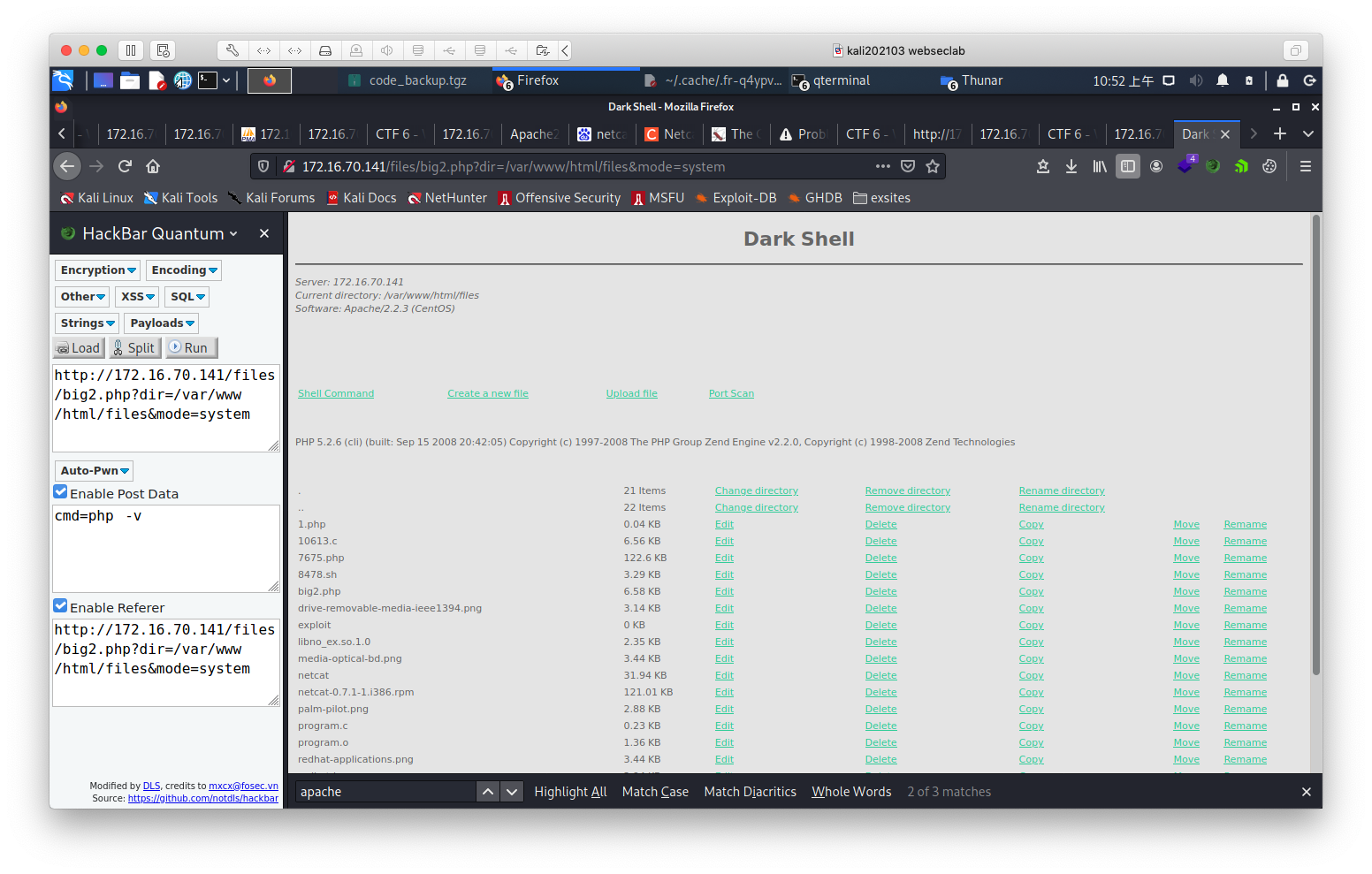
Task: Open the exsites bookmarks folder
Action: pyautogui.click(x=881, y=198)
